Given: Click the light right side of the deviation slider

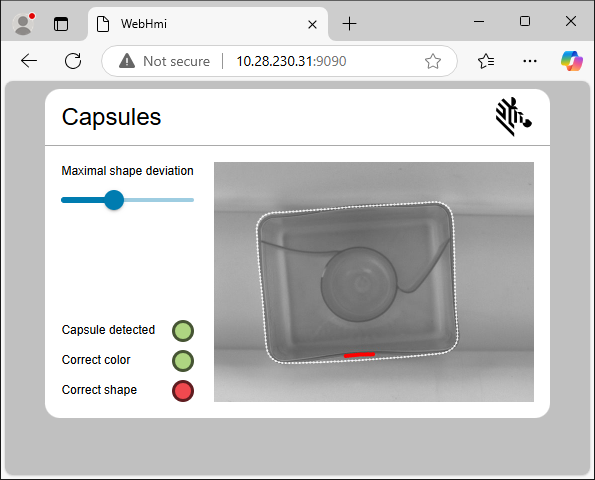Looking at the screenshot, I should [159, 200].
